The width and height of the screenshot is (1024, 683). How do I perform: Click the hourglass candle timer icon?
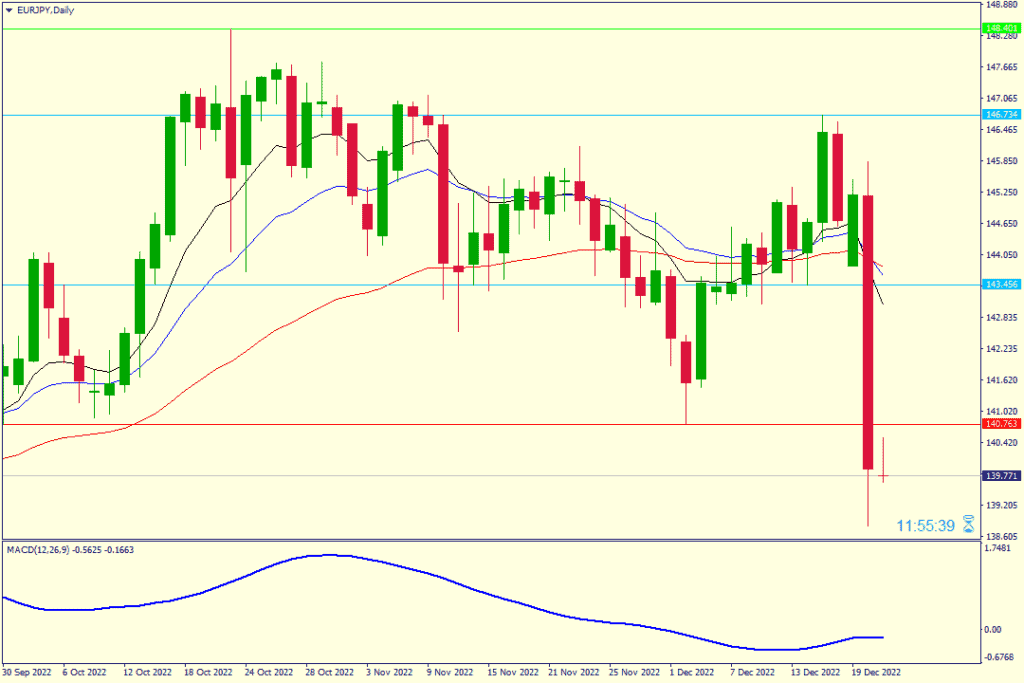point(968,525)
